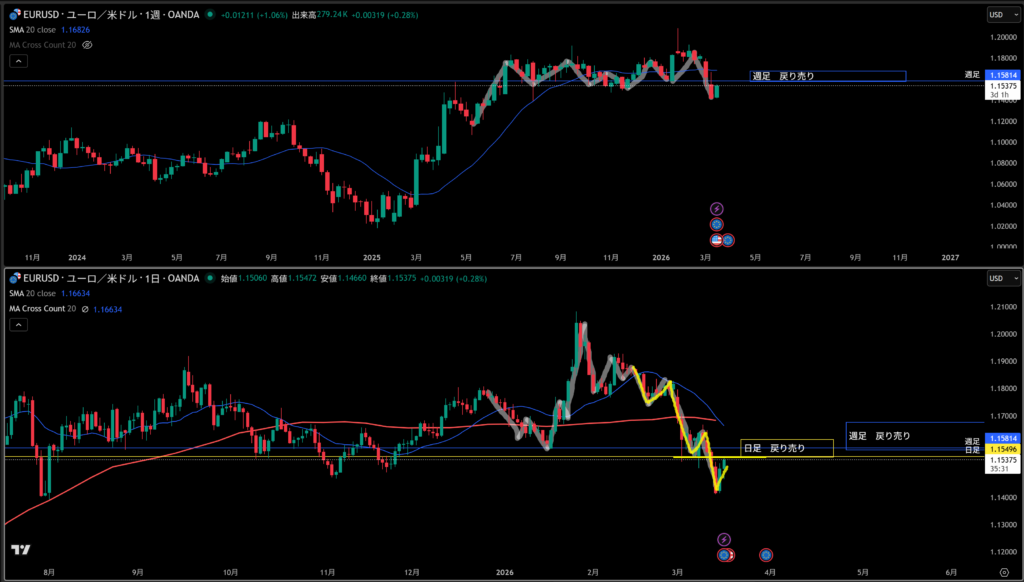The height and width of the screenshot is (582, 1024).
Task: Click the EURUSD 1週 OANDA symbol title
Action: point(110,15)
